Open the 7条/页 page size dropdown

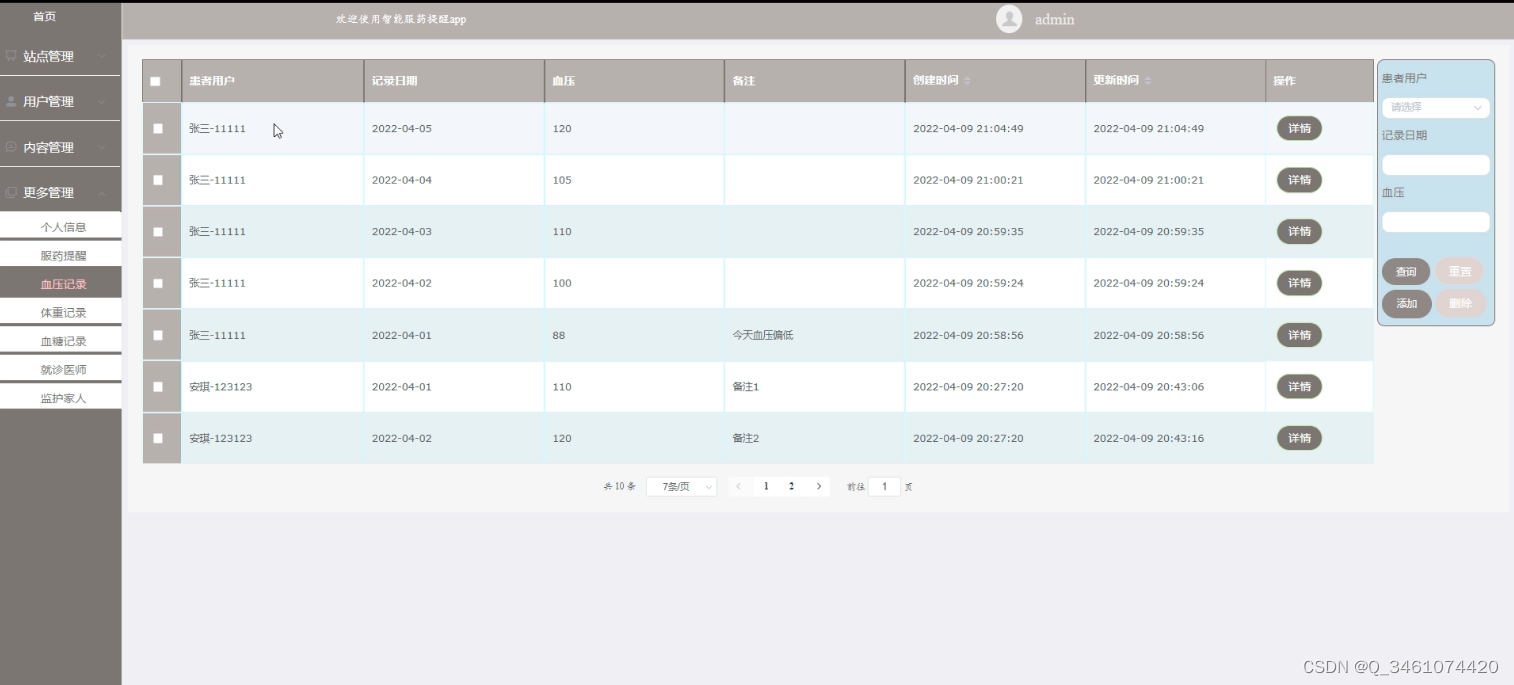pos(681,487)
